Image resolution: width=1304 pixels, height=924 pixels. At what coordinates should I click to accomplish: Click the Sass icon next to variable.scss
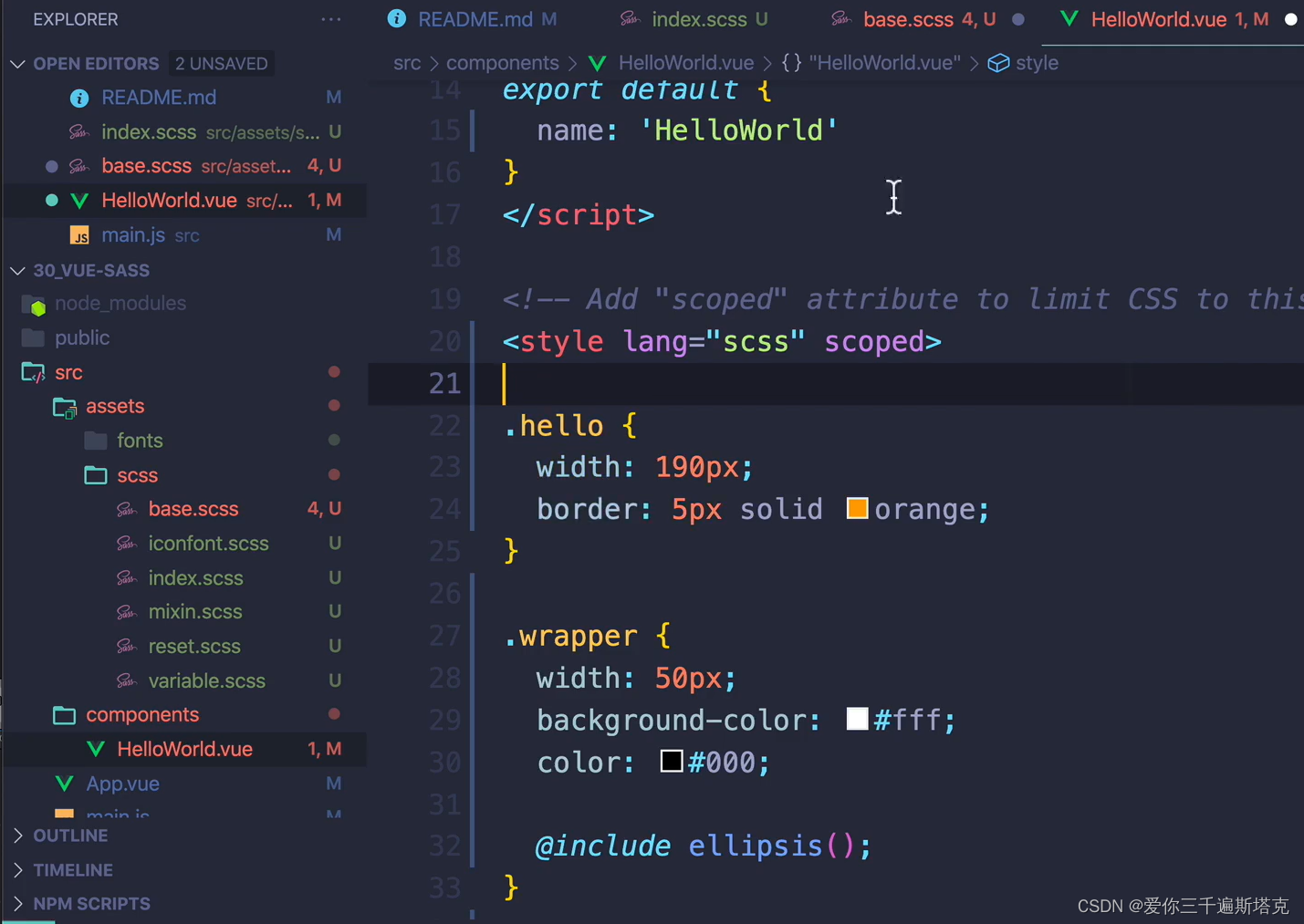click(126, 680)
